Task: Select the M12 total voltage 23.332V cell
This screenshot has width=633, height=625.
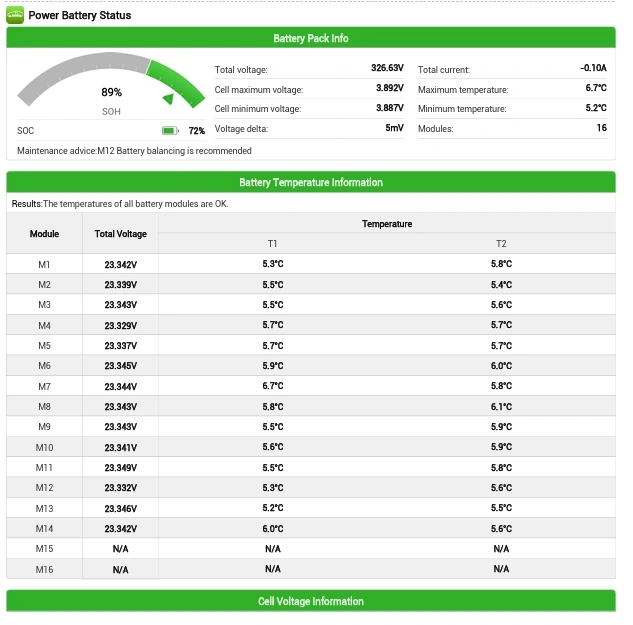Action: [x=120, y=488]
